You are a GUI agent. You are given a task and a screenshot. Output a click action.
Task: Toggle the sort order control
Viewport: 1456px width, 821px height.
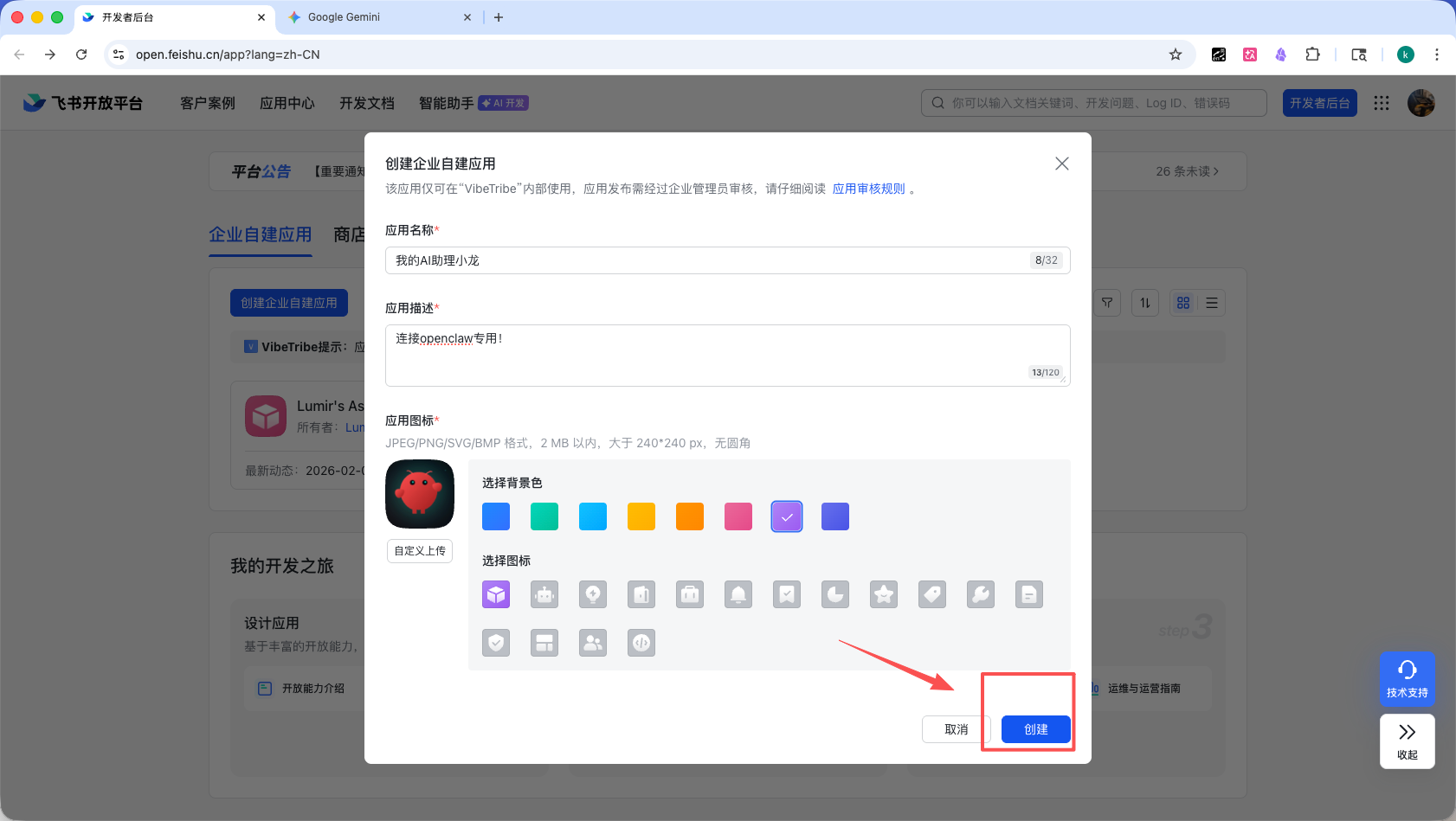click(x=1144, y=302)
